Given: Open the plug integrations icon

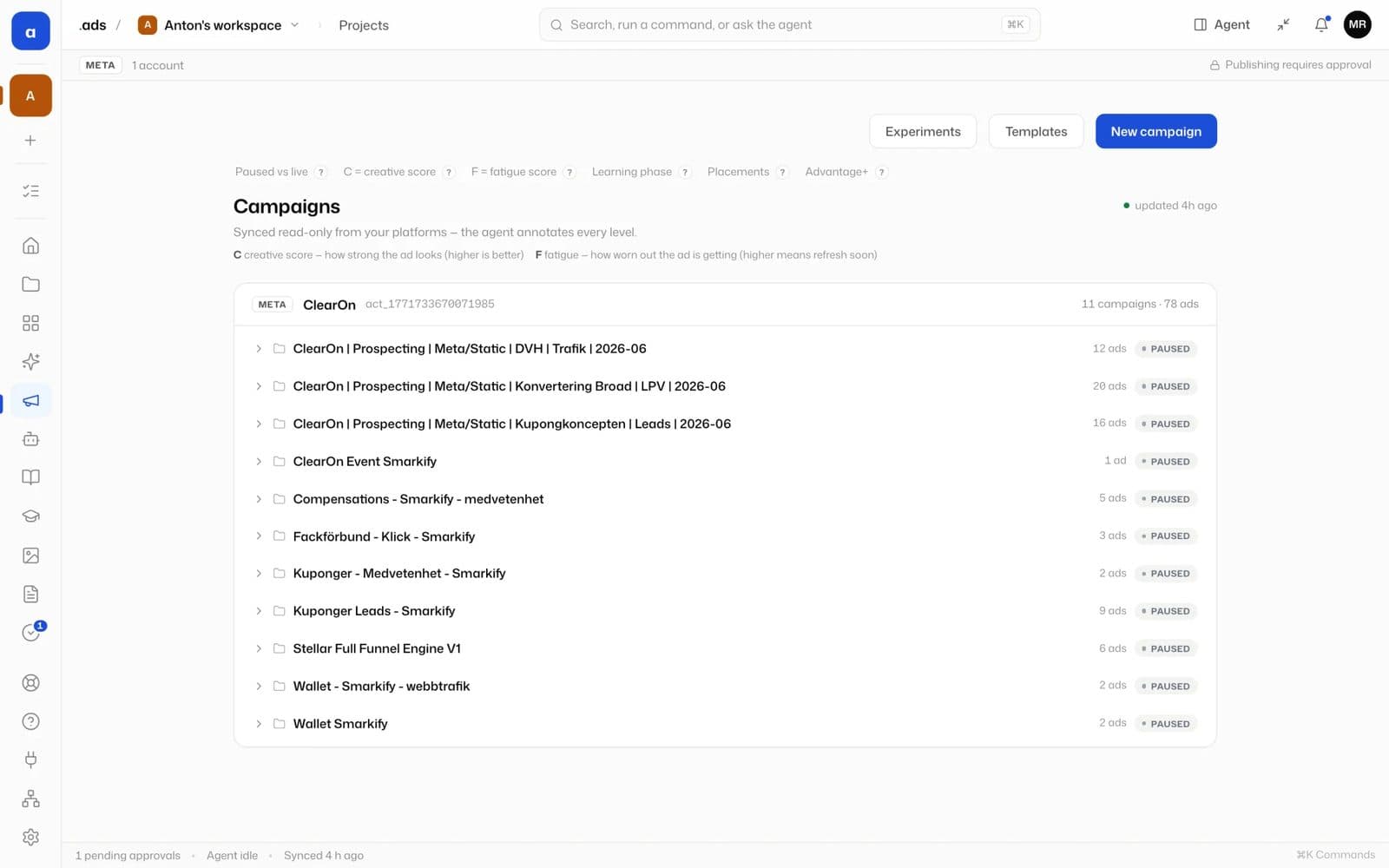Looking at the screenshot, I should tap(30, 760).
